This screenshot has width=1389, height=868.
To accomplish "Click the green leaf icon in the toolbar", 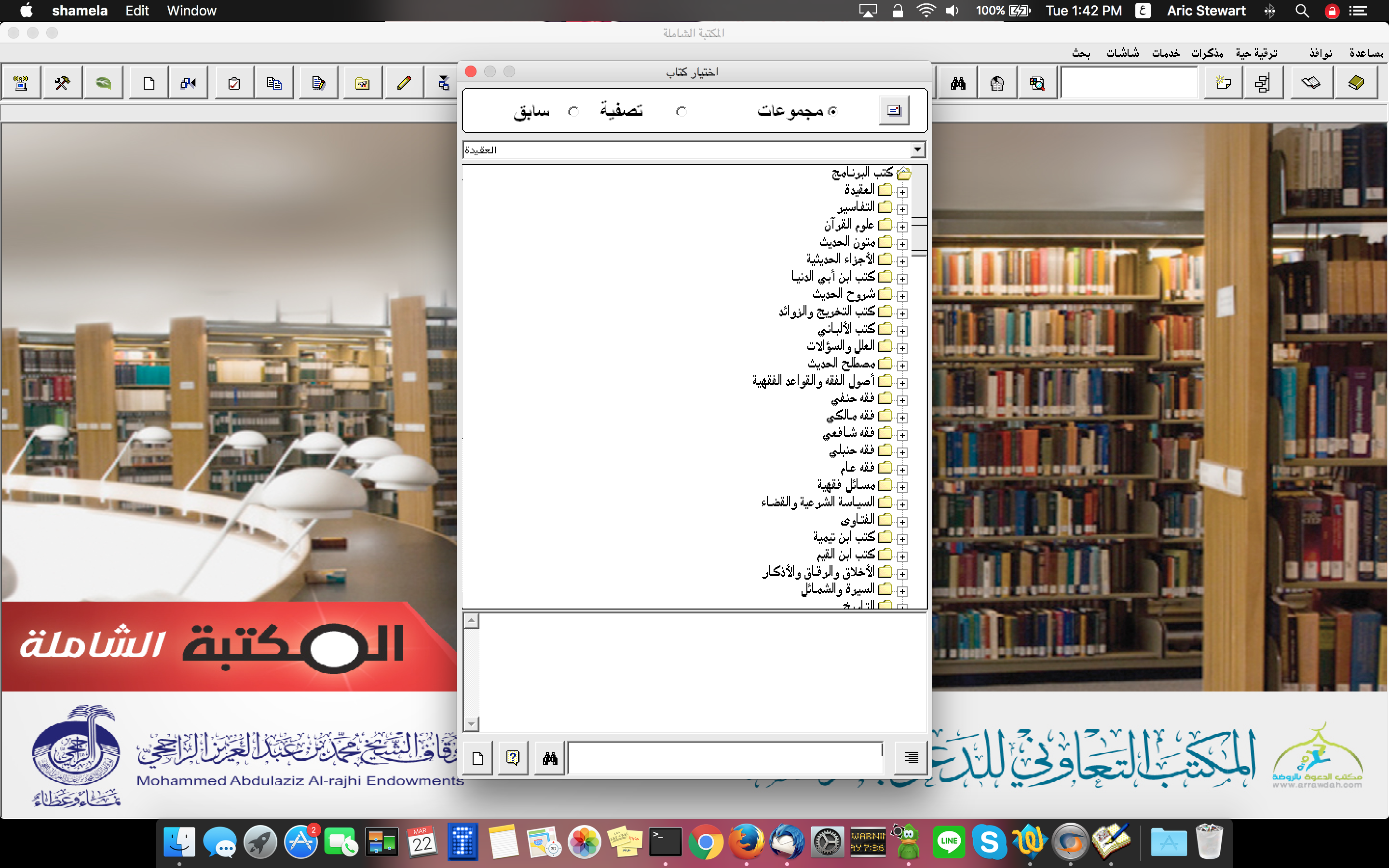I will coord(103,82).
